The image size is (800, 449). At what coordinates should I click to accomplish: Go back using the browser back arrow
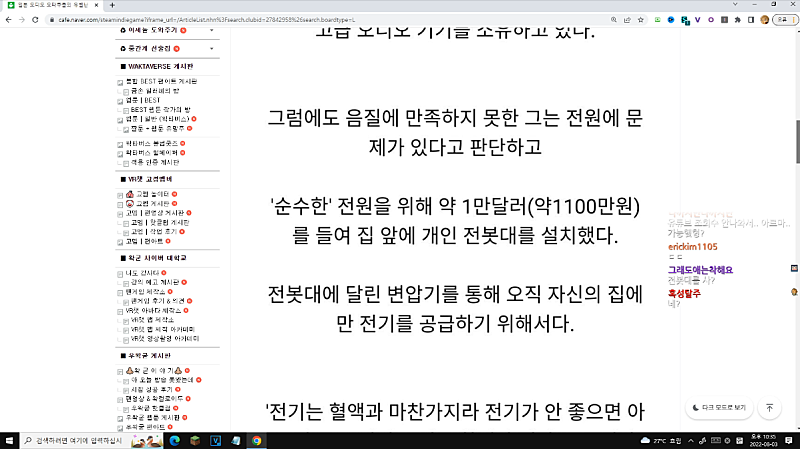pyautogui.click(x=9, y=20)
